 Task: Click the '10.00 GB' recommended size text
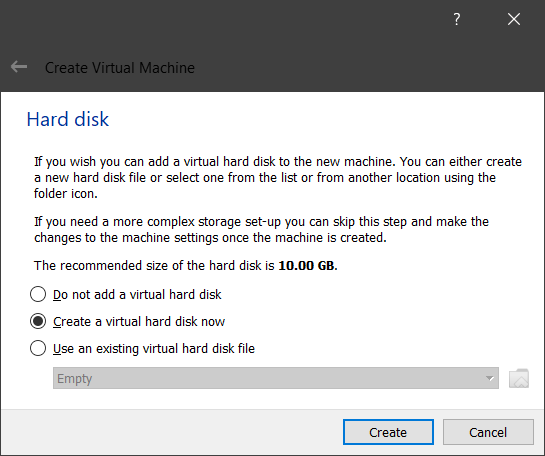click(307, 266)
